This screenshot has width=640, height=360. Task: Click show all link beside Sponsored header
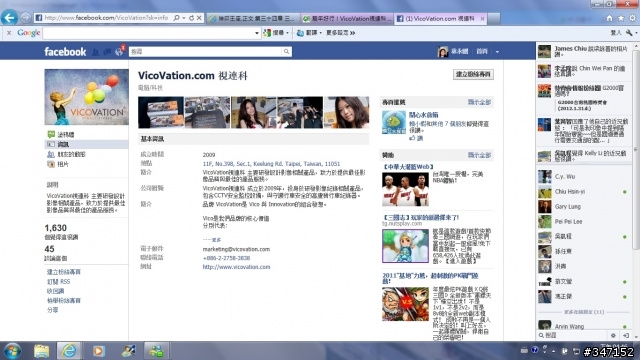[479, 155]
